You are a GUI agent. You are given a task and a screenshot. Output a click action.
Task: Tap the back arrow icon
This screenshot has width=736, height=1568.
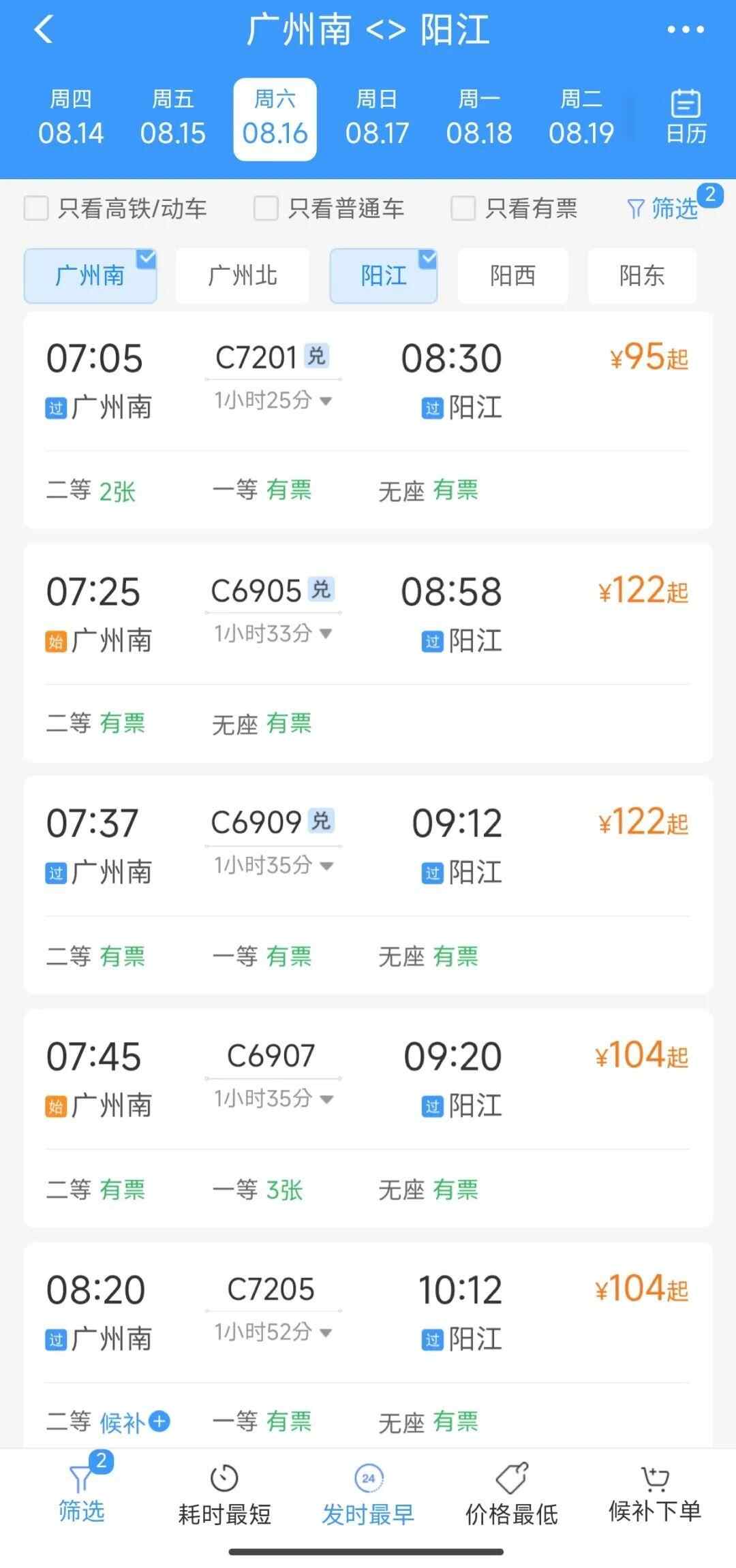[44, 30]
